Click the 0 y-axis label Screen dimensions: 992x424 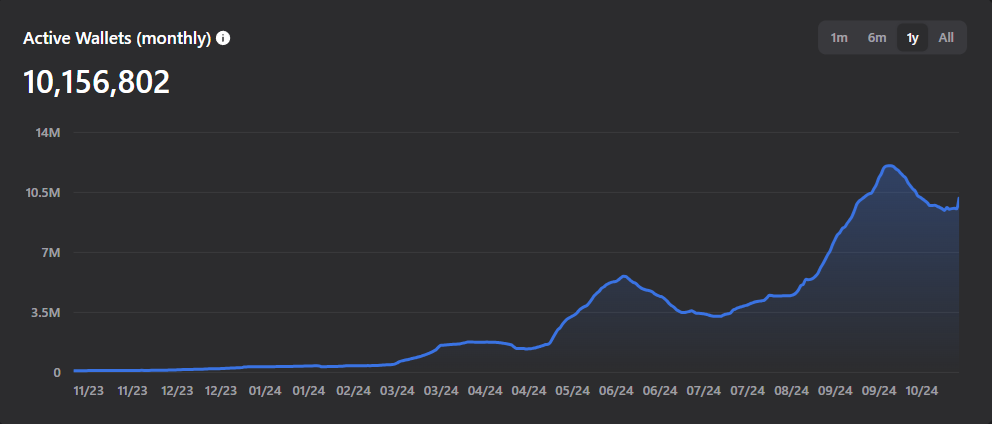pyautogui.click(x=56, y=372)
